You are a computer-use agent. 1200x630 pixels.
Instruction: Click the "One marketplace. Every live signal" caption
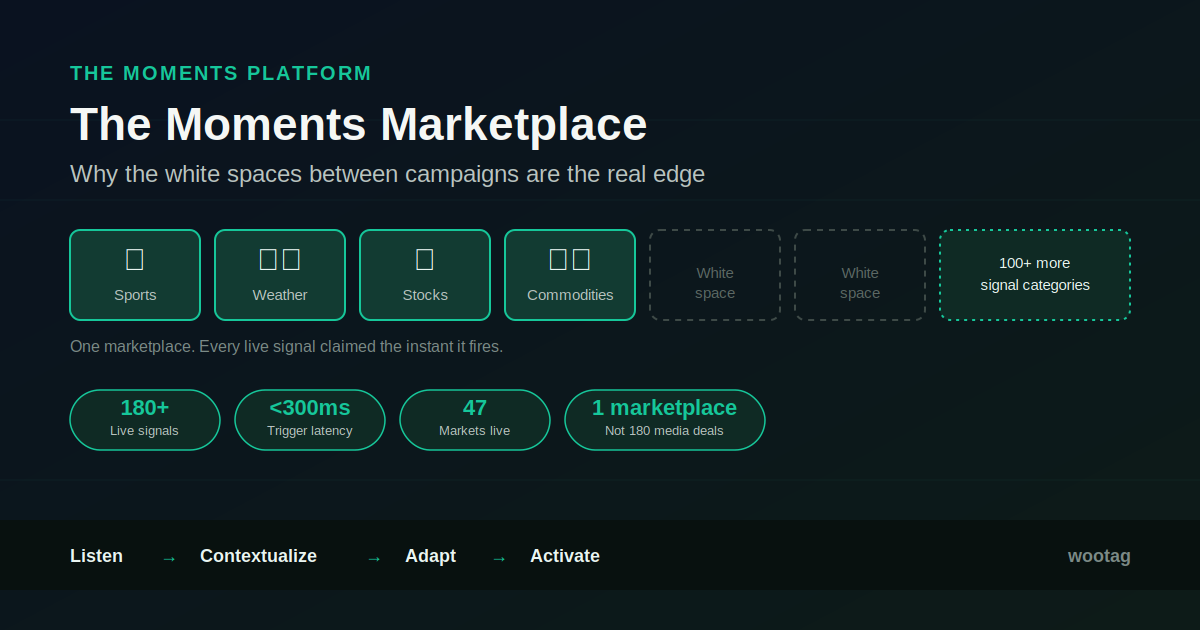(x=286, y=347)
